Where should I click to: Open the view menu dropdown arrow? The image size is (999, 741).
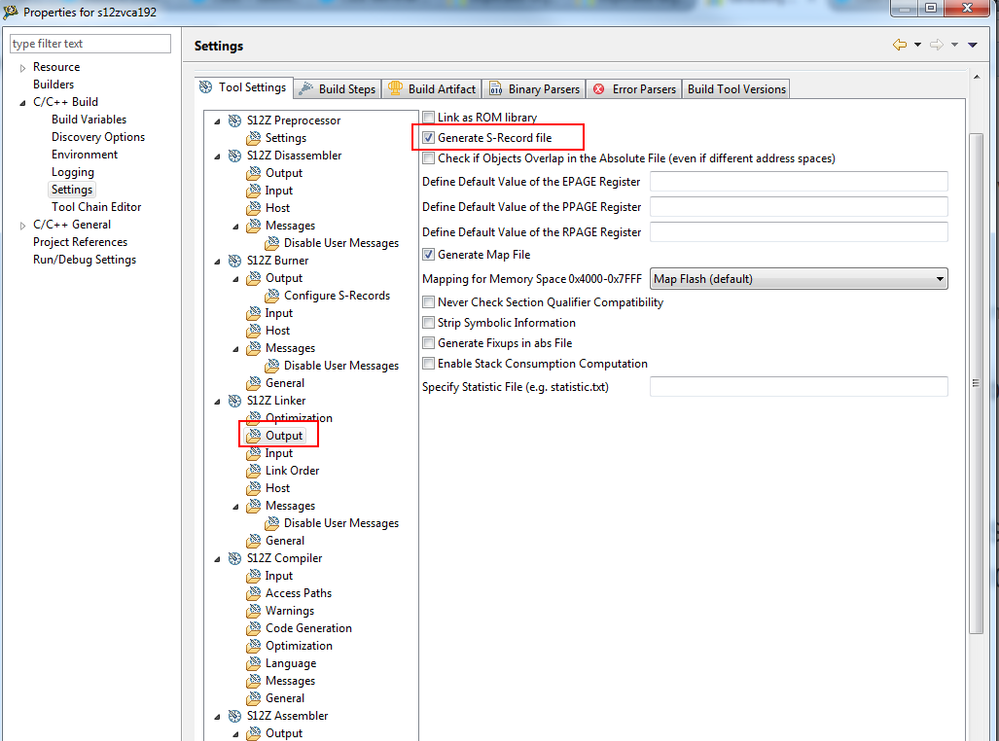pos(973,45)
